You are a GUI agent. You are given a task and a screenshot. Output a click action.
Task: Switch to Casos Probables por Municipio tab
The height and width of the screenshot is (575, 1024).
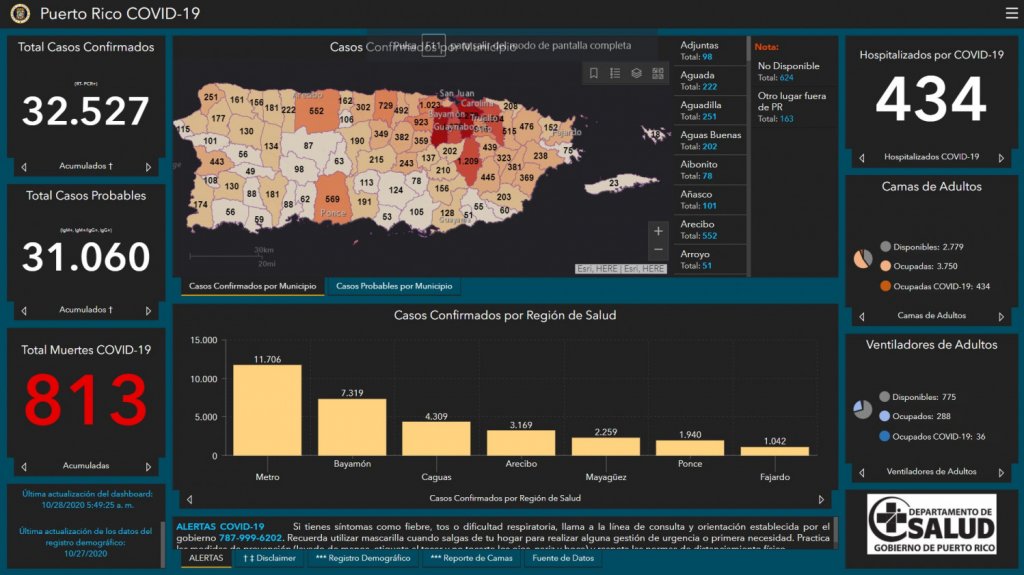(x=392, y=287)
